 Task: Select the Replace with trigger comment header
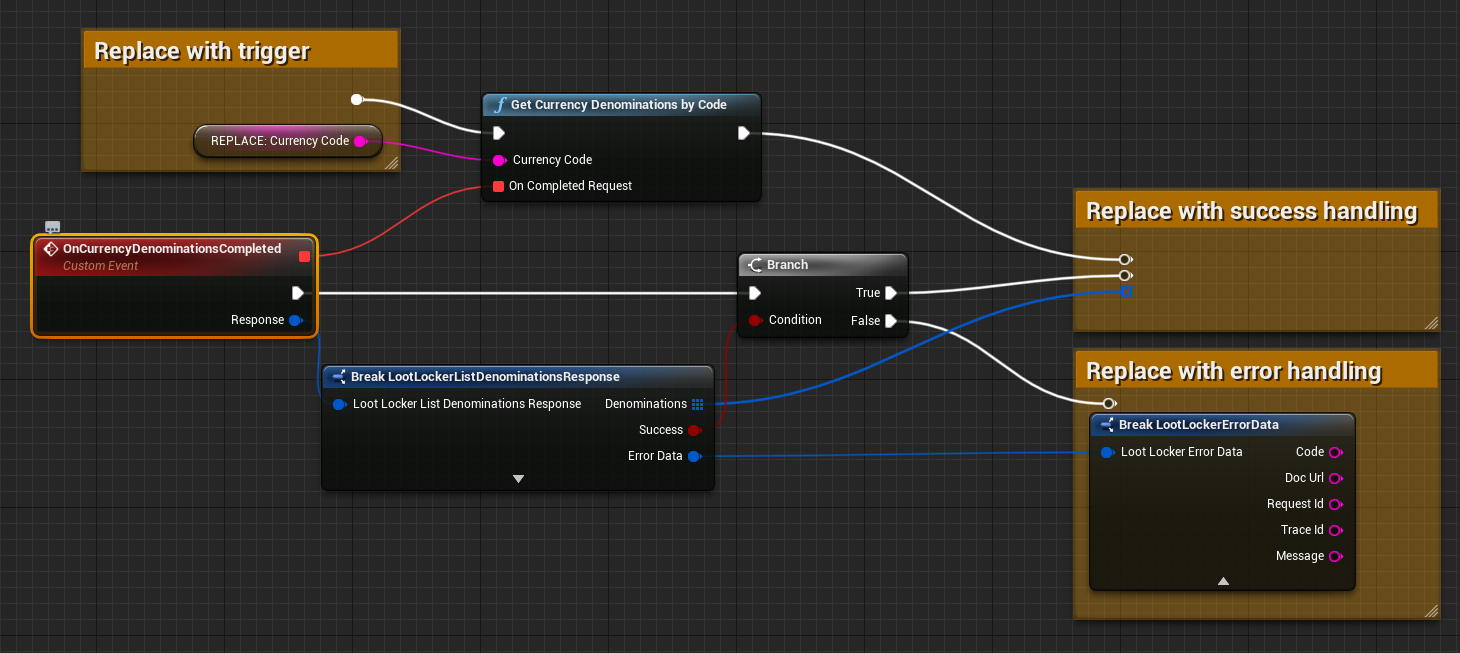(202, 51)
